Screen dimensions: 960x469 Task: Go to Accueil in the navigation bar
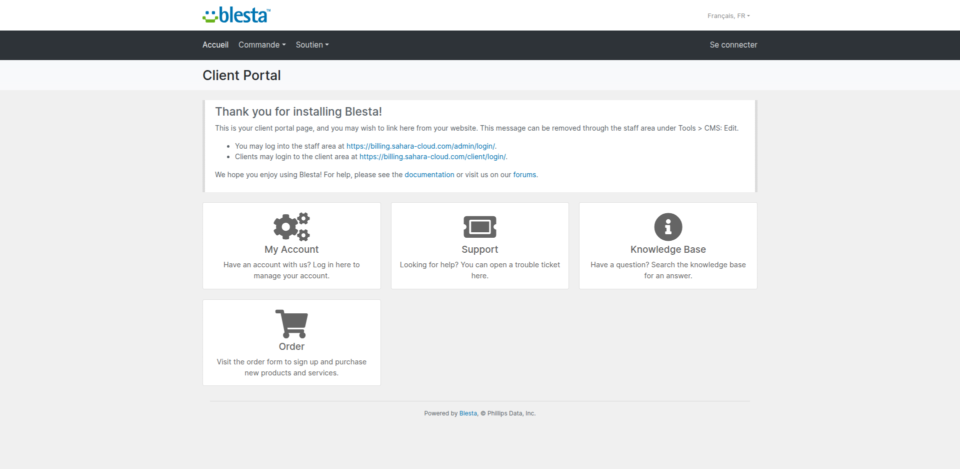(216, 45)
